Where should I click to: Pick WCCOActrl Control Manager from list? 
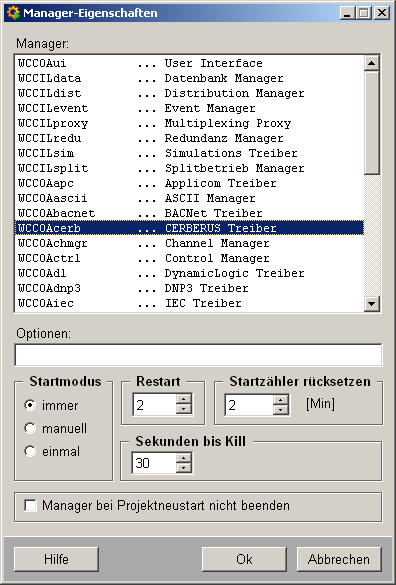pyautogui.click(x=189, y=258)
